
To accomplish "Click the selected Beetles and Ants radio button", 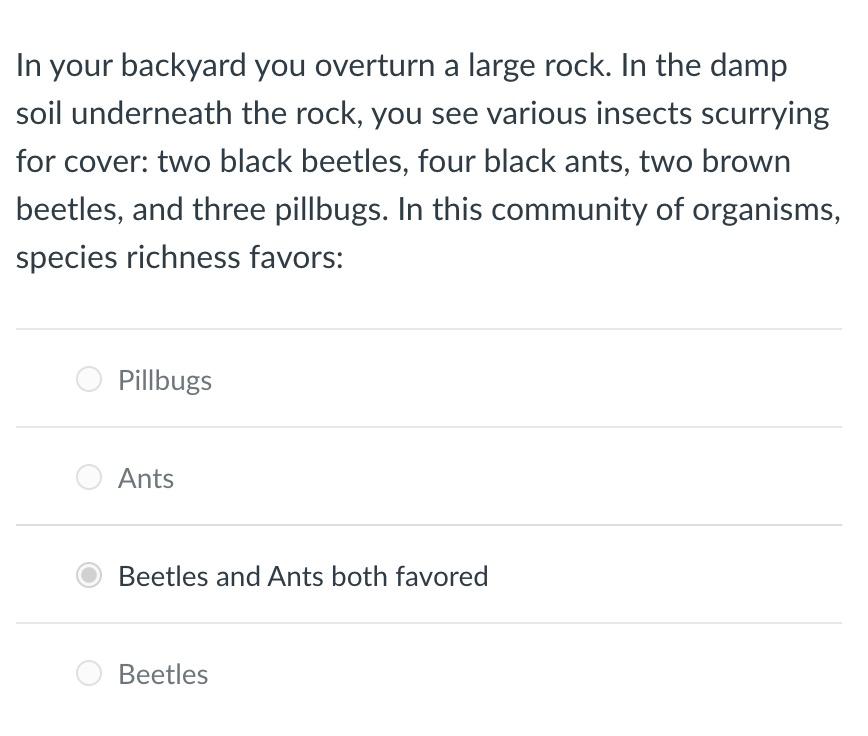I will pyautogui.click(x=89, y=575).
